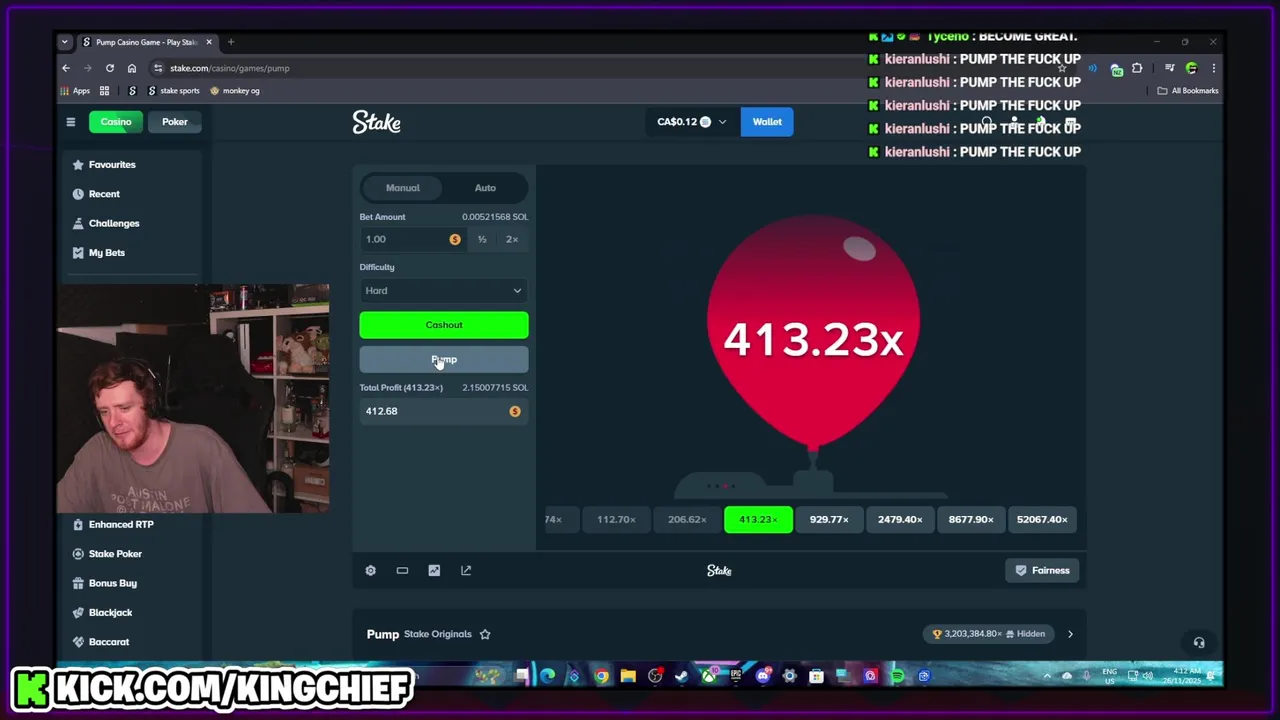Click the 929.77× multiplier chip

[829, 519]
